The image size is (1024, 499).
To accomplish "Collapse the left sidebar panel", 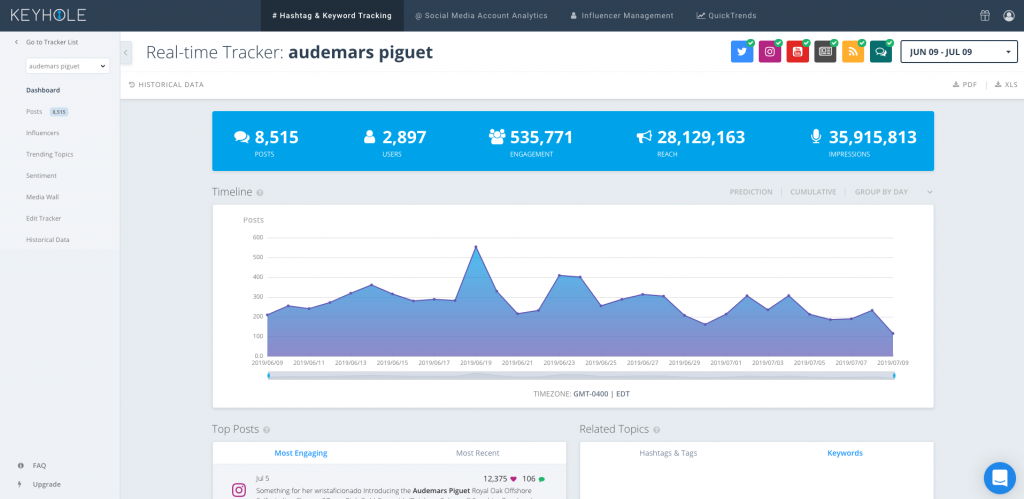I will (x=127, y=53).
